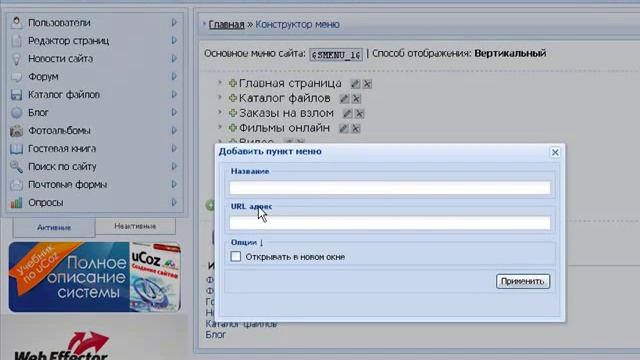Expand Пользователи submenu arrow
640x360 pixels.
click(x=174, y=22)
